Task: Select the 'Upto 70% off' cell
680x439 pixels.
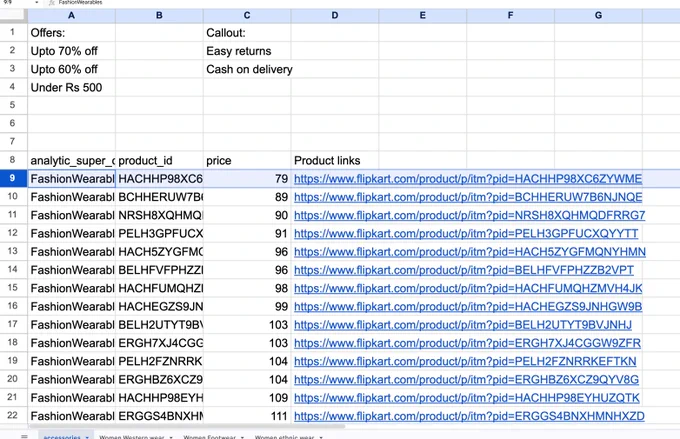Action: (x=72, y=51)
